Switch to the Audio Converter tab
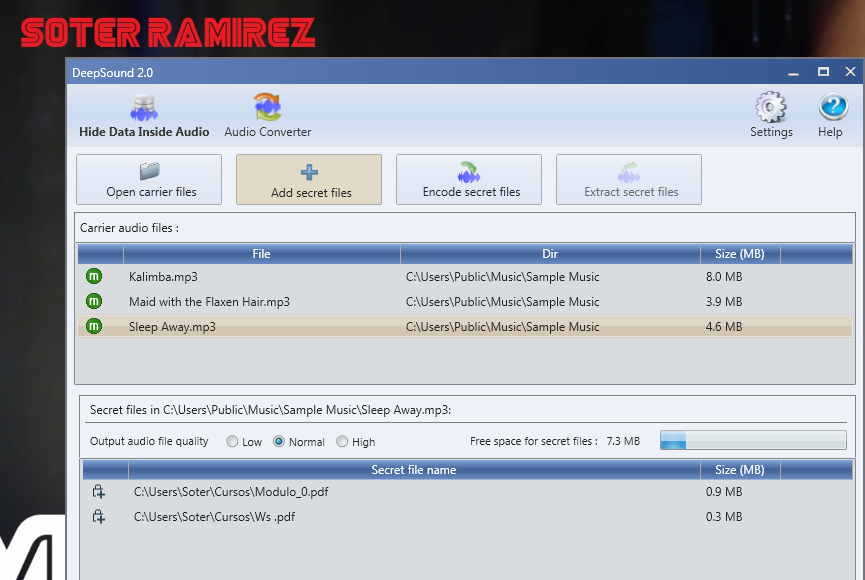Image resolution: width=865 pixels, height=580 pixels. click(268, 116)
